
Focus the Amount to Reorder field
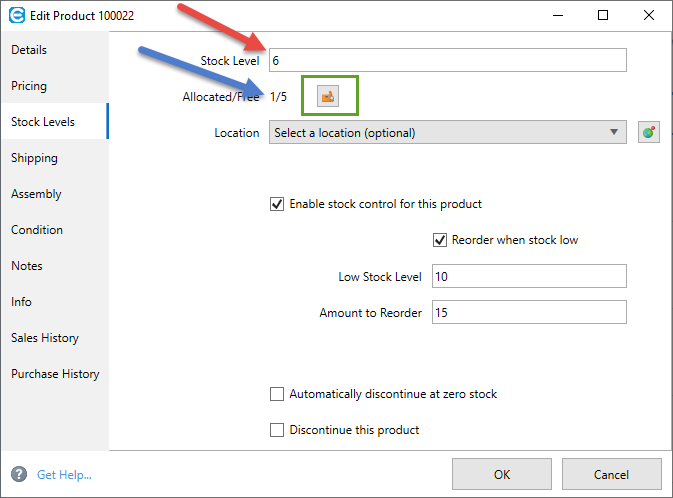coord(528,312)
